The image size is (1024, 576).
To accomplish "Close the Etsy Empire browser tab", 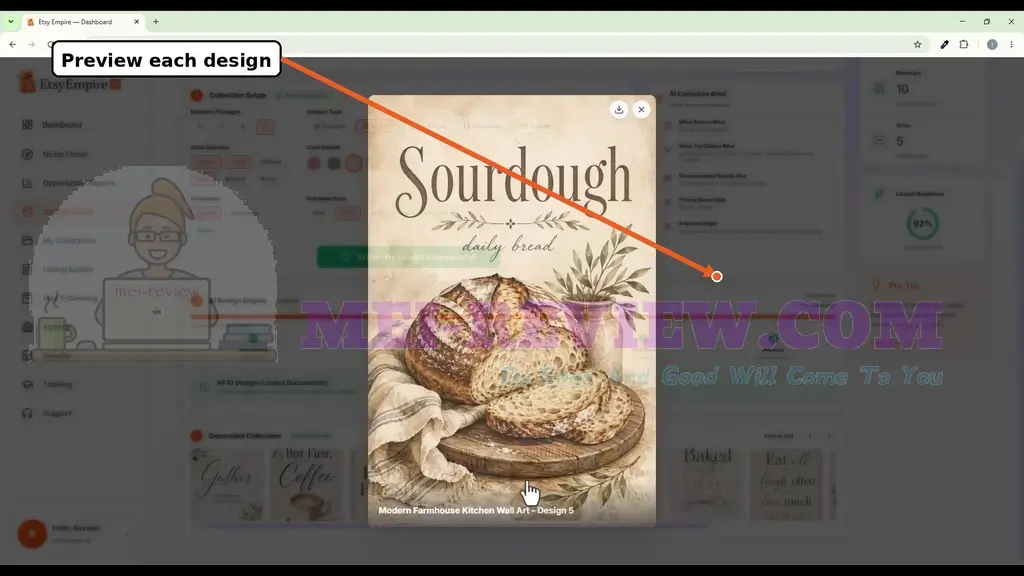I will point(136,22).
